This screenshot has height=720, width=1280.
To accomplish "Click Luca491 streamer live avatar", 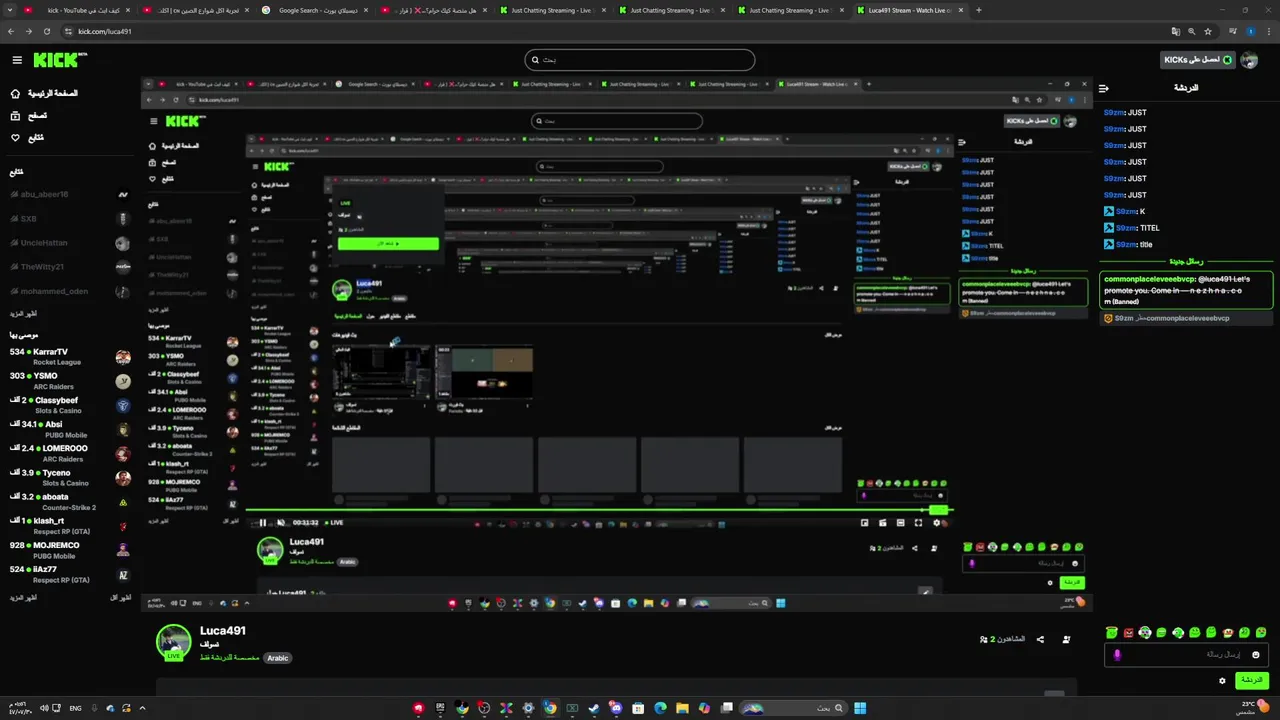I will tap(174, 642).
